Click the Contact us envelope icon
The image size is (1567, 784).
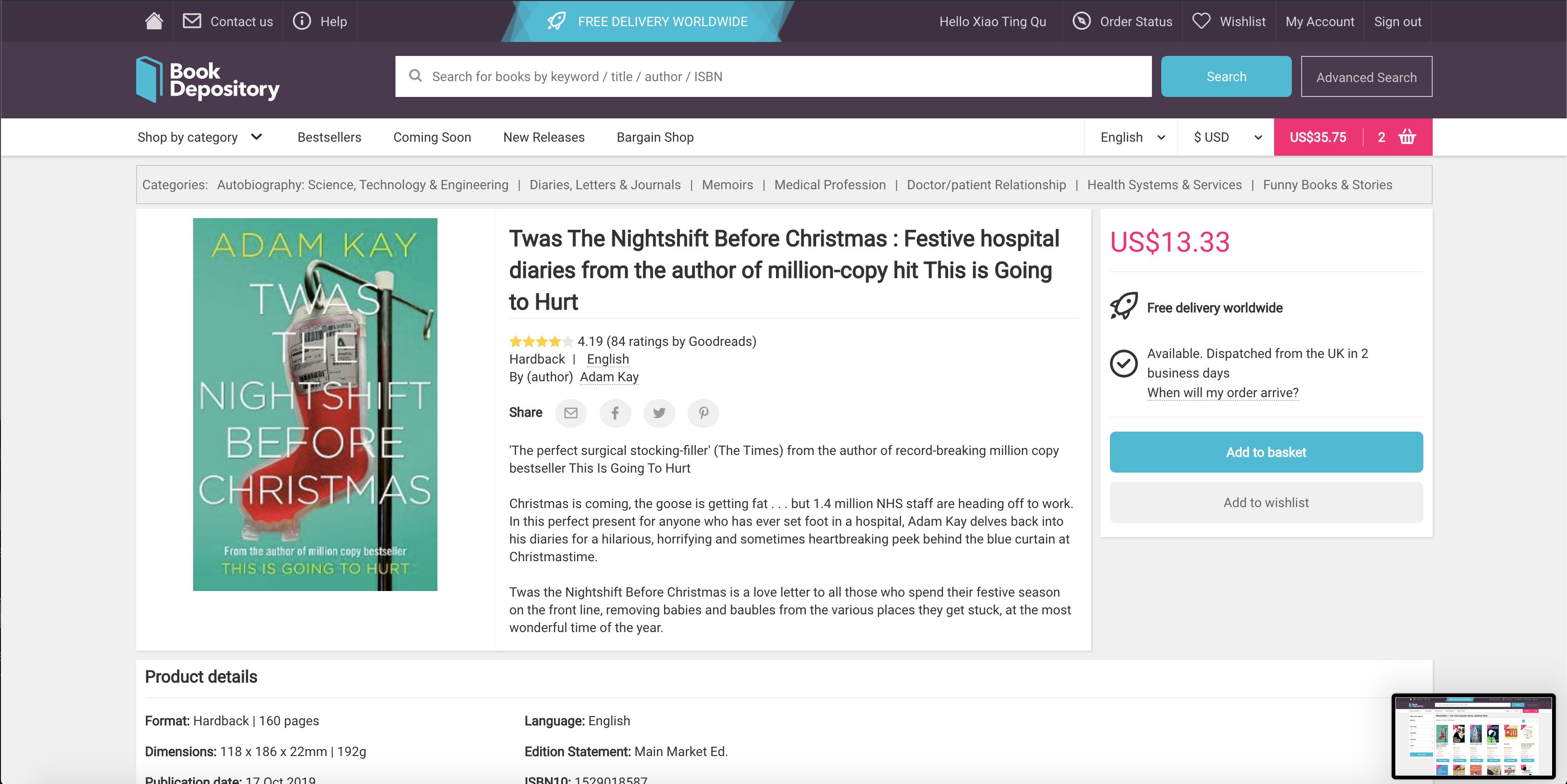tap(192, 21)
